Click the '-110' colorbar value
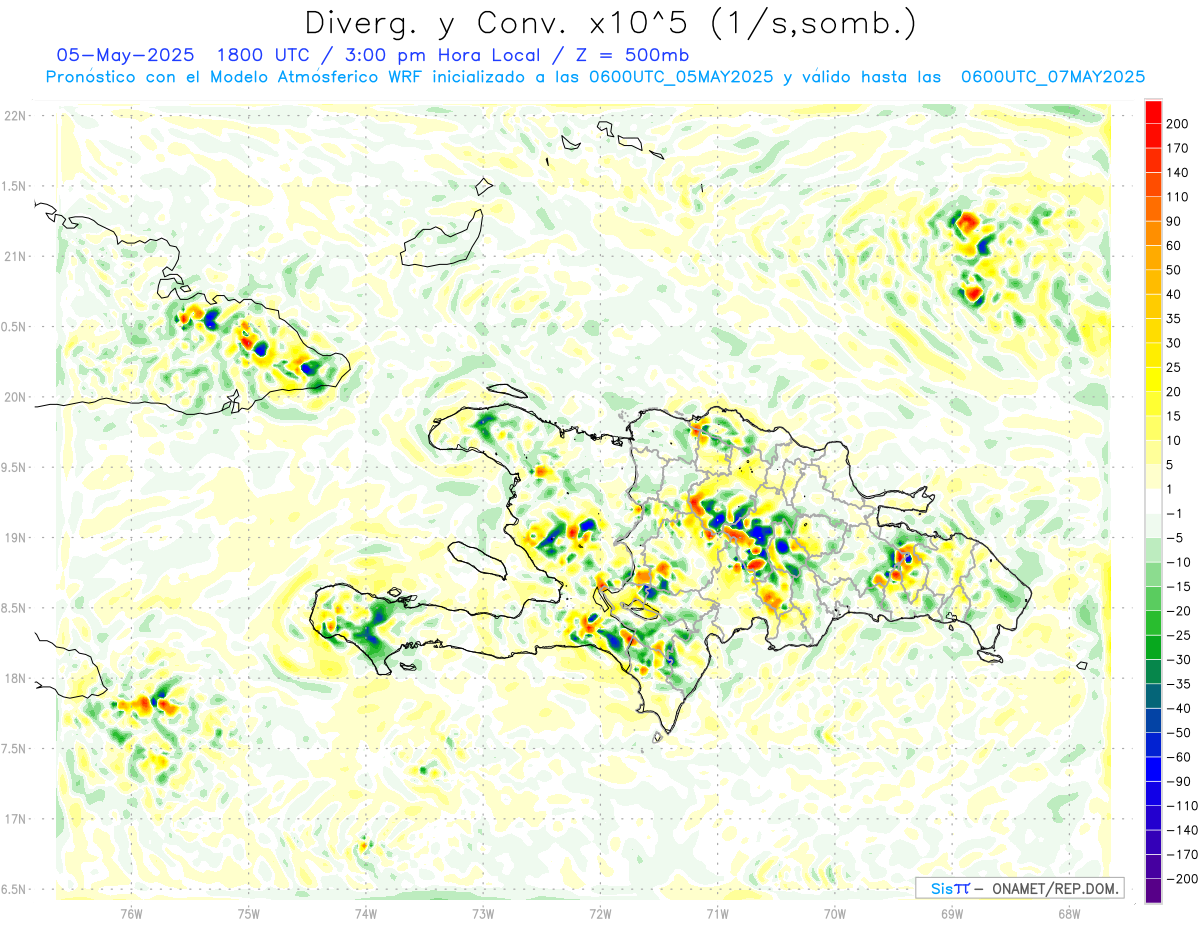1200x927 pixels. coord(1183,806)
